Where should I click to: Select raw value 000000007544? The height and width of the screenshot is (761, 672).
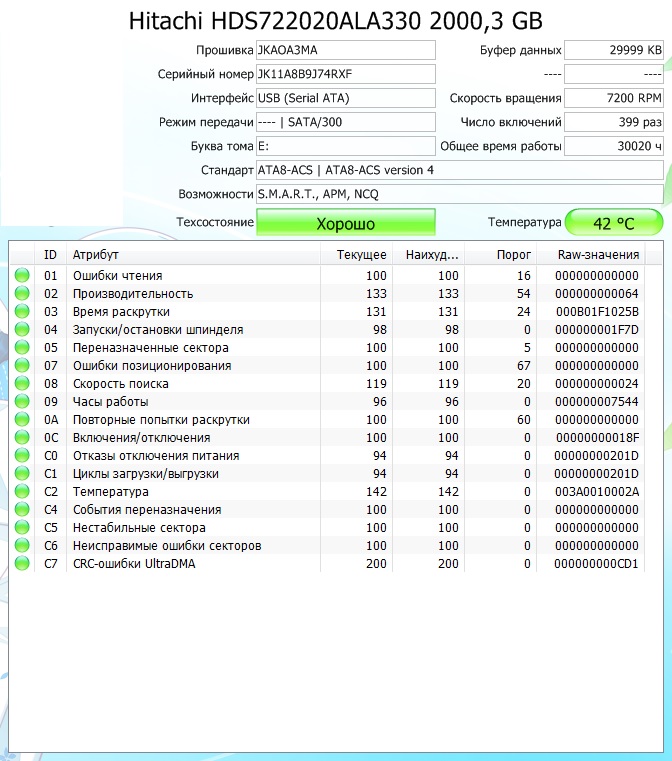pos(597,401)
